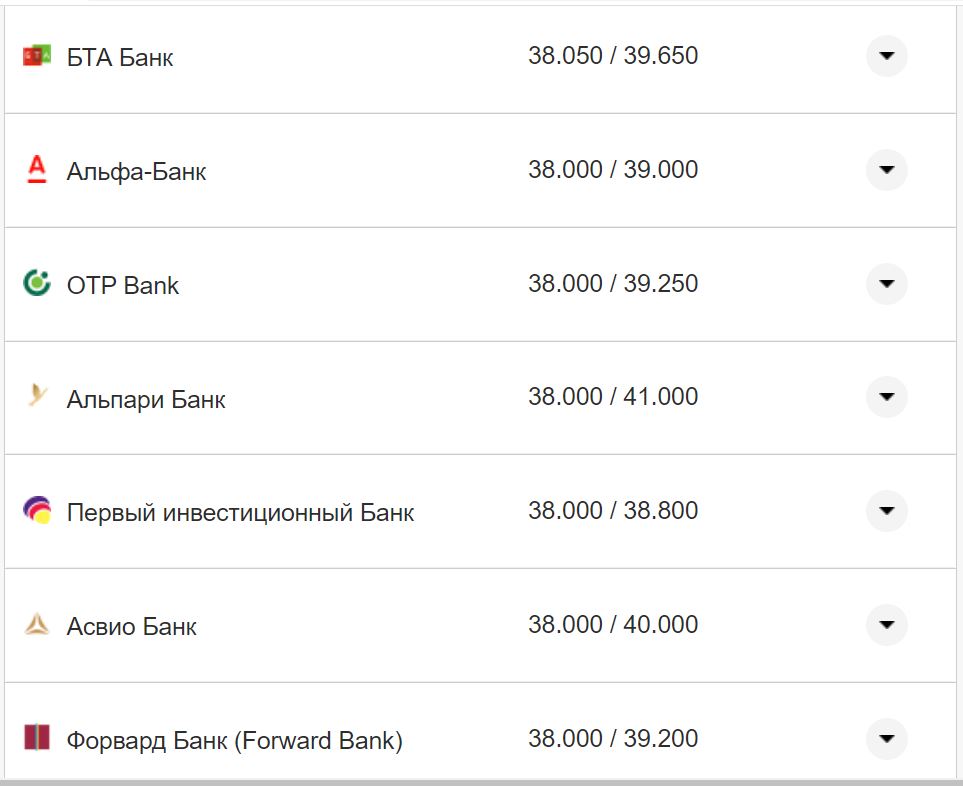Click the Форвард Банк logo icon
This screenshot has width=963, height=786.
(36, 739)
